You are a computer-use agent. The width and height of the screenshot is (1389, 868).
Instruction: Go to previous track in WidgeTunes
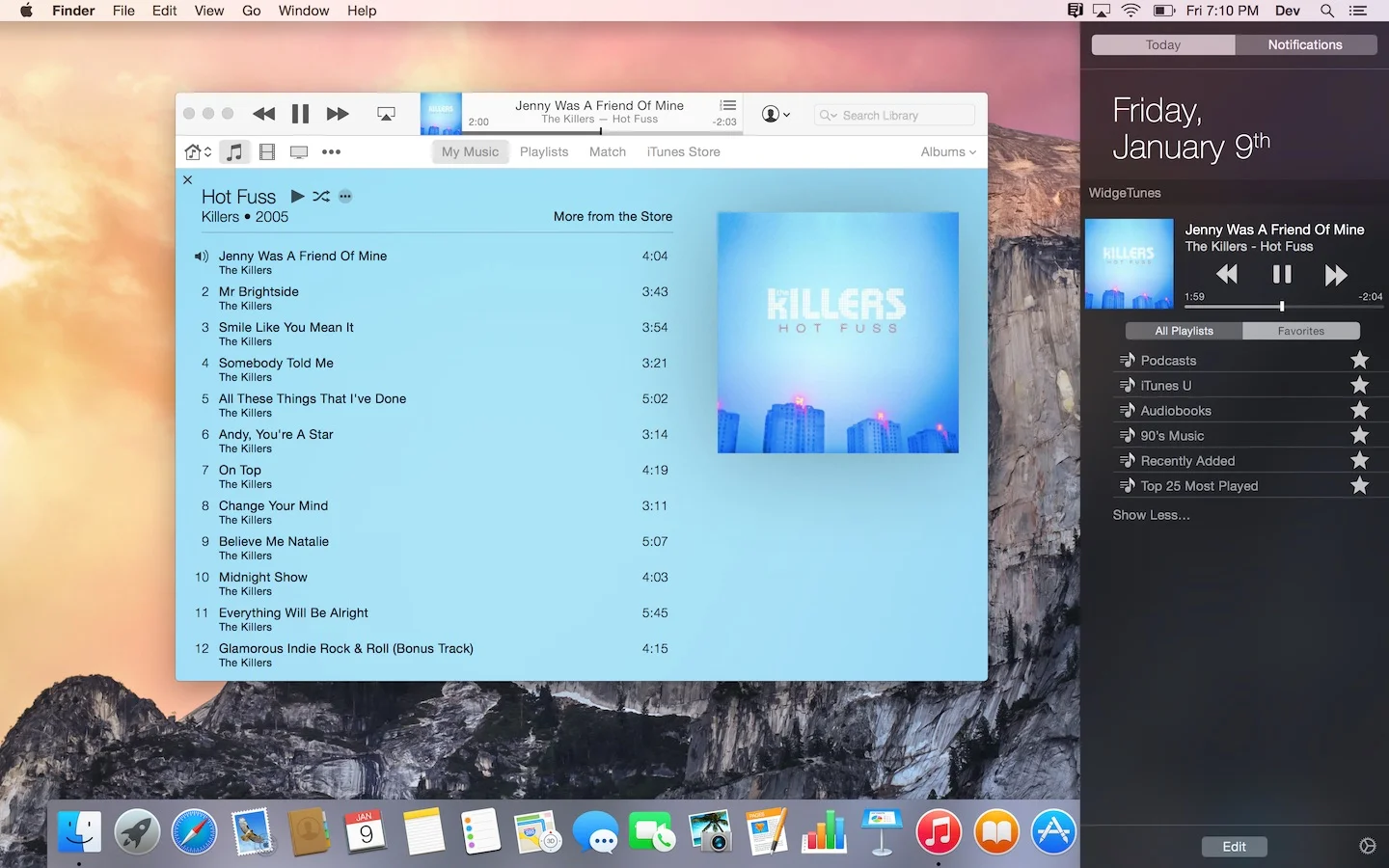(x=1227, y=275)
